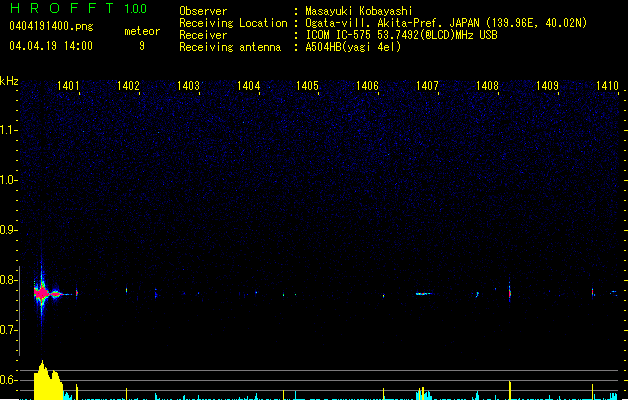Image resolution: width=629 pixels, height=400 pixels.
Task: Click the Observer field label
Action: click(203, 11)
